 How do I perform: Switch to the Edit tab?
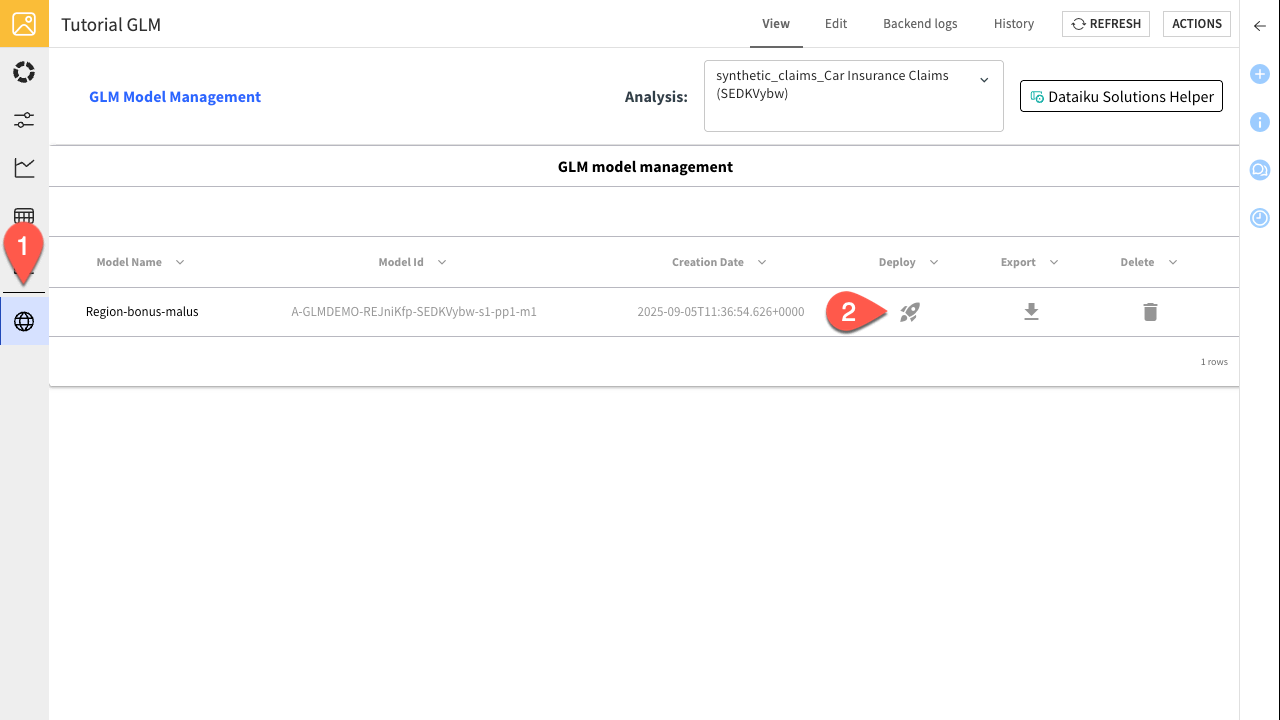(x=836, y=24)
